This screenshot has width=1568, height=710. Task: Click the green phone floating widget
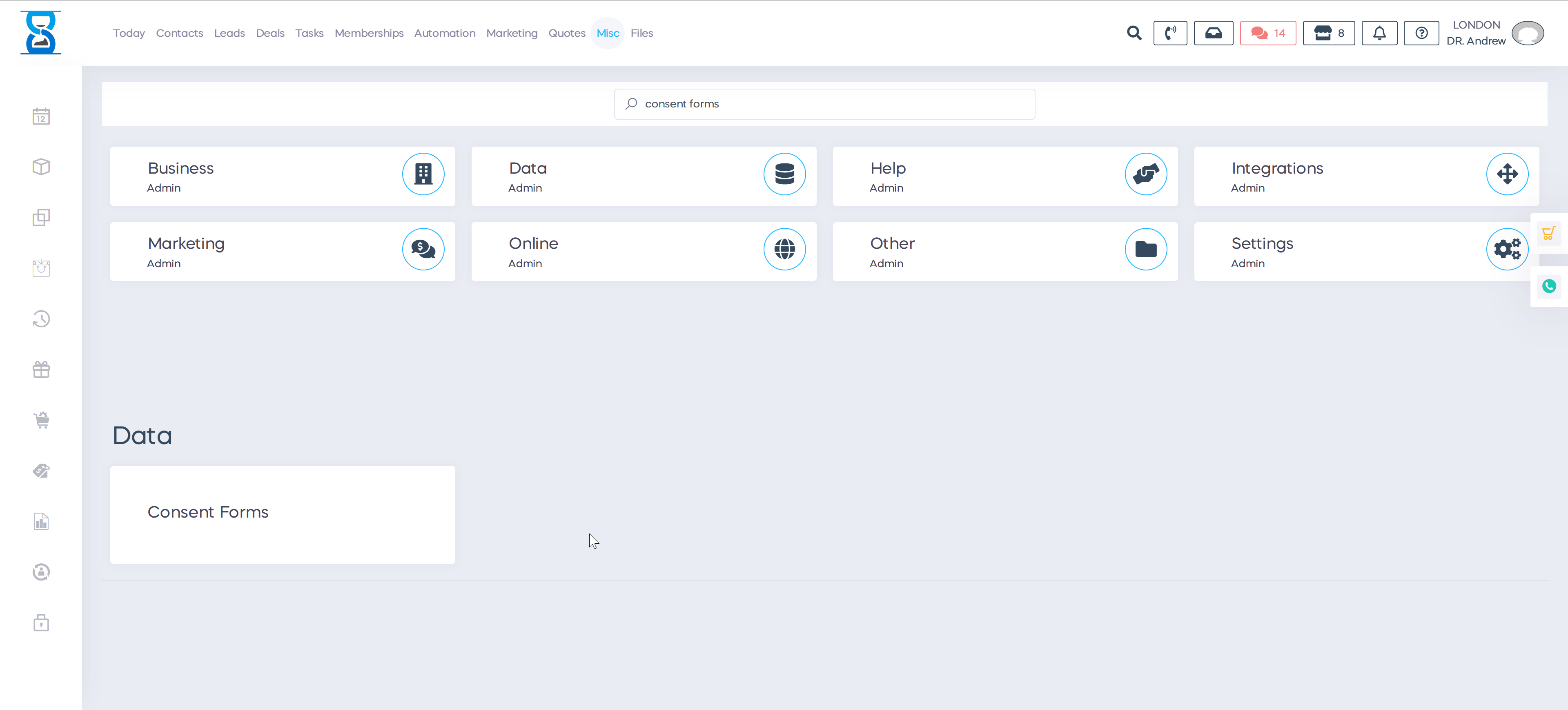point(1548,286)
